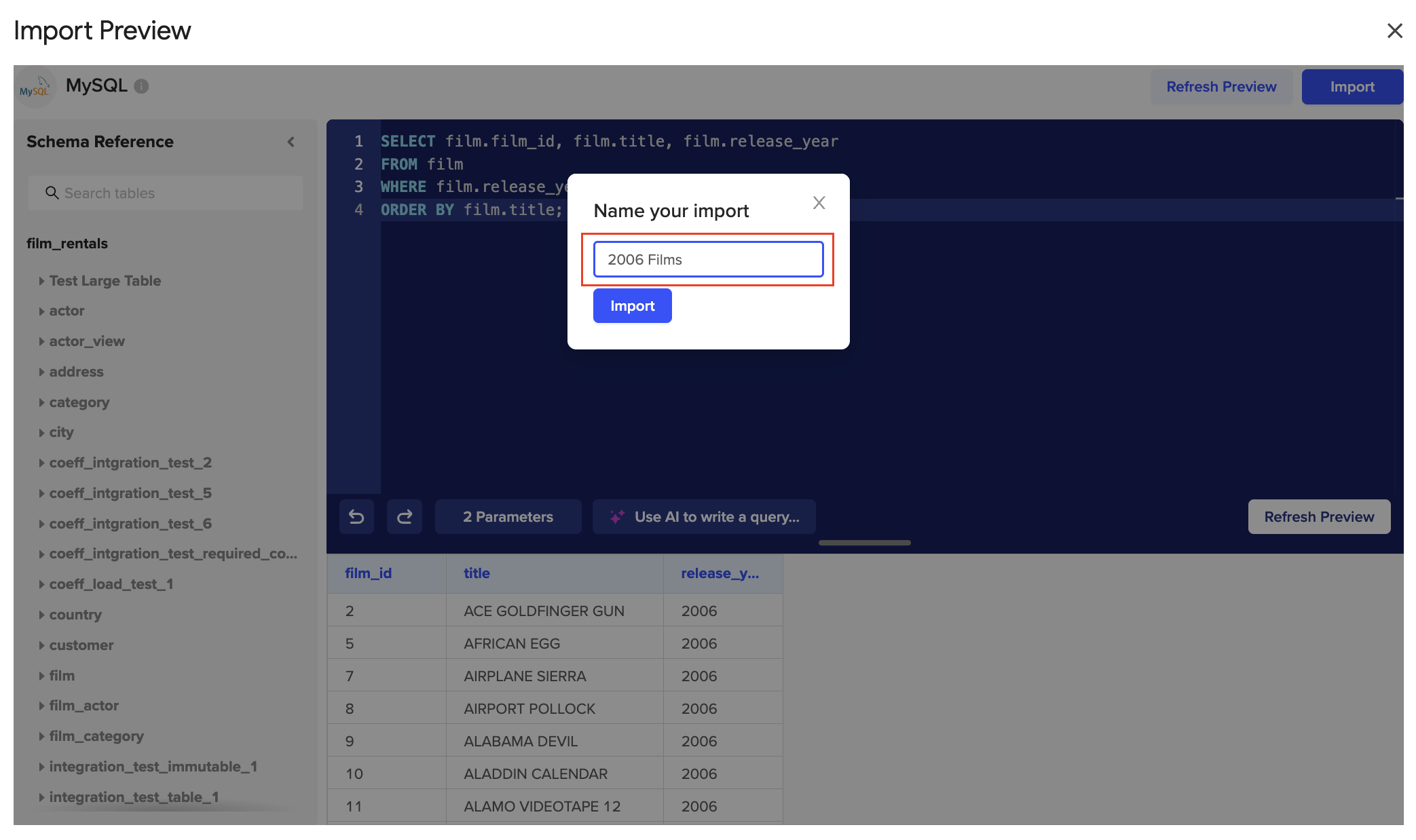Click the horizontal scrollbar under editor
The width and height of the screenshot is (1416, 840).
click(x=864, y=543)
